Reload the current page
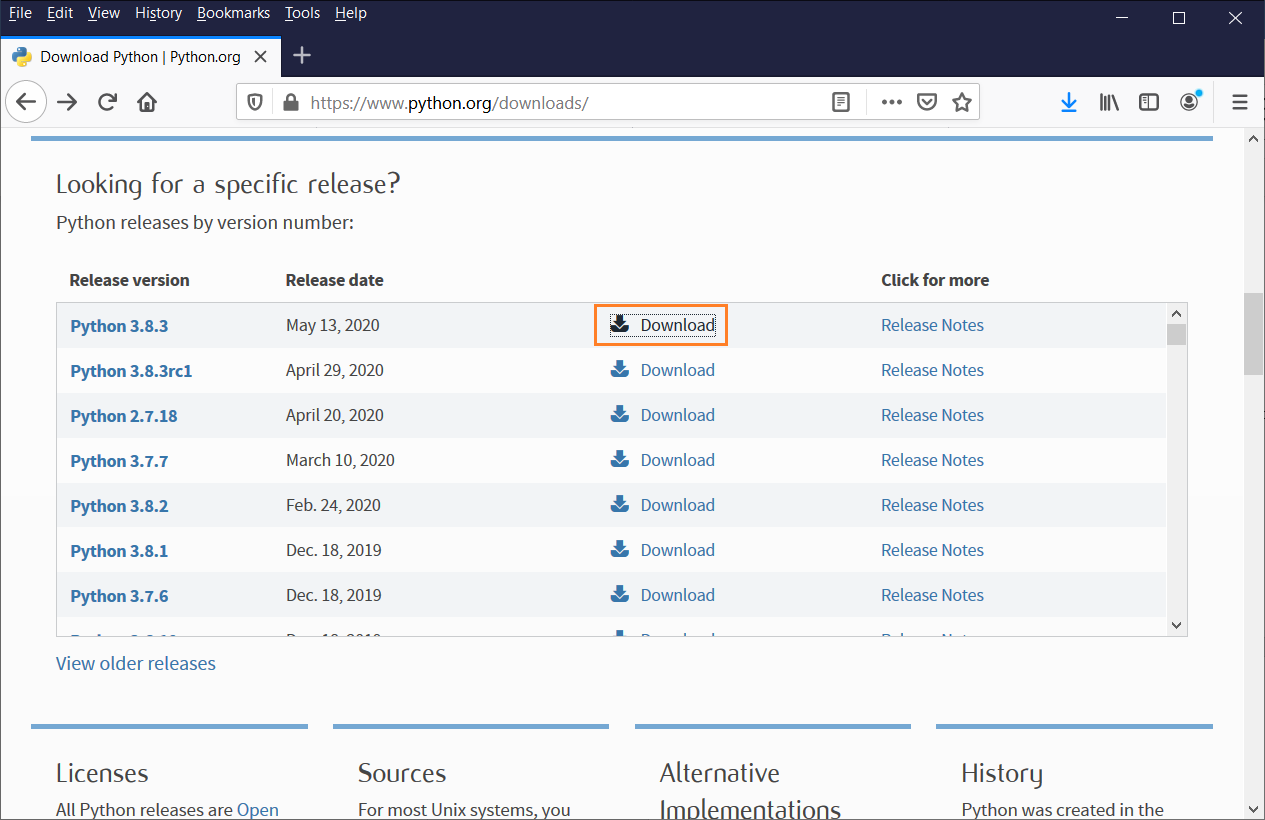 [108, 102]
